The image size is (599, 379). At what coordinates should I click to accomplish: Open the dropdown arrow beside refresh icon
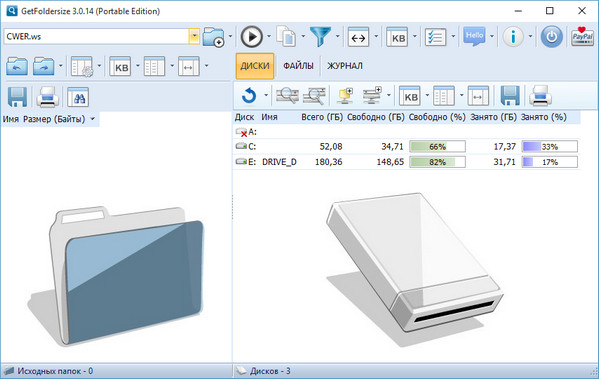click(x=266, y=96)
